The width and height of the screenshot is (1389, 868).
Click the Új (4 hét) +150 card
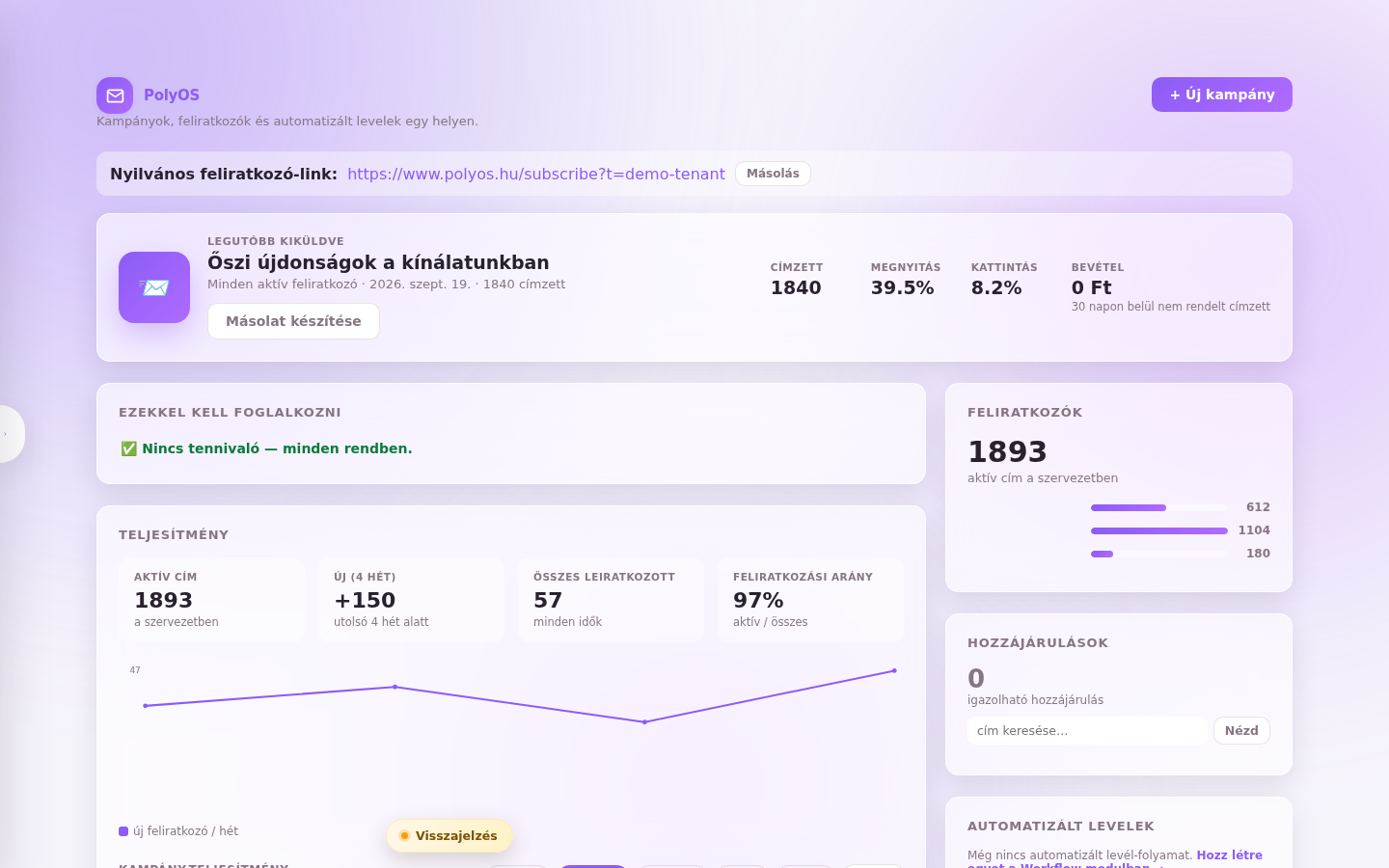coord(412,600)
